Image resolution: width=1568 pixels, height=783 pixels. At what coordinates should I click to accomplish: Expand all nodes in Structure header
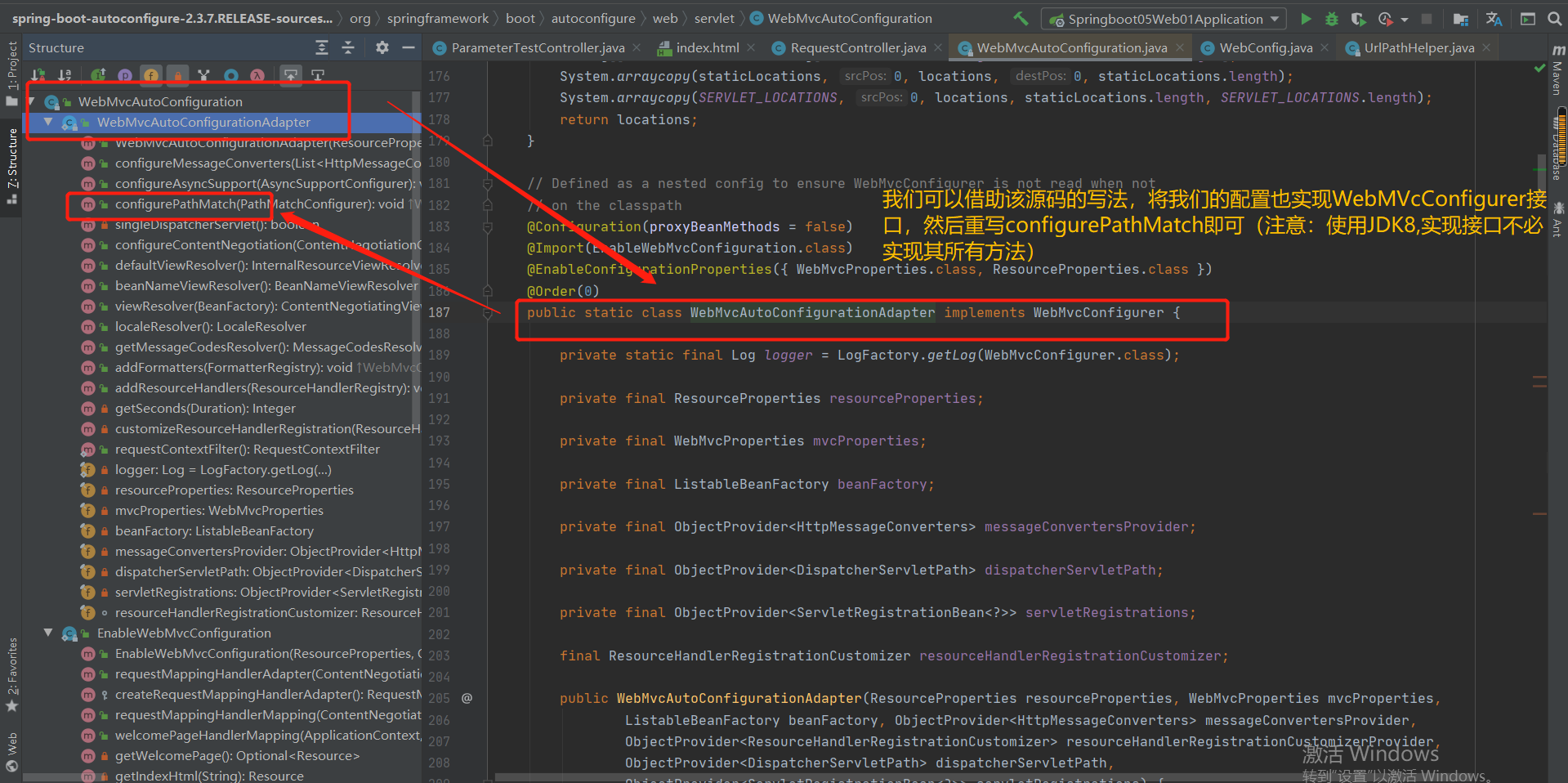click(322, 47)
